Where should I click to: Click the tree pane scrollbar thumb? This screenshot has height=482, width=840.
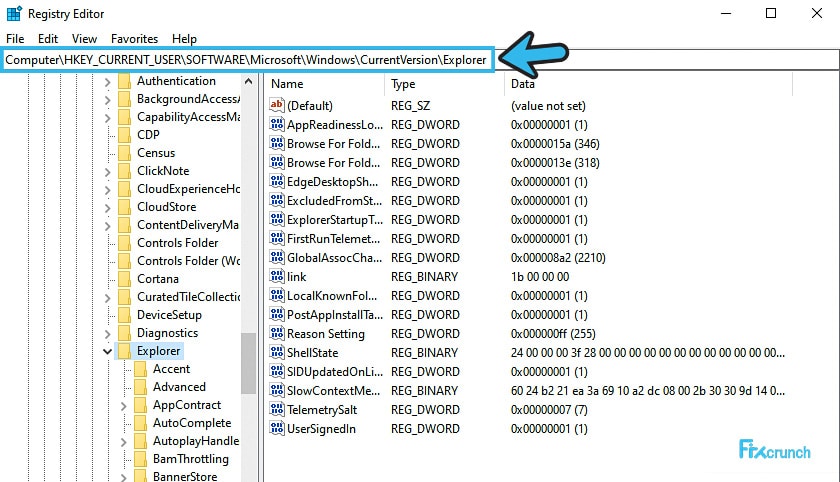tap(249, 363)
